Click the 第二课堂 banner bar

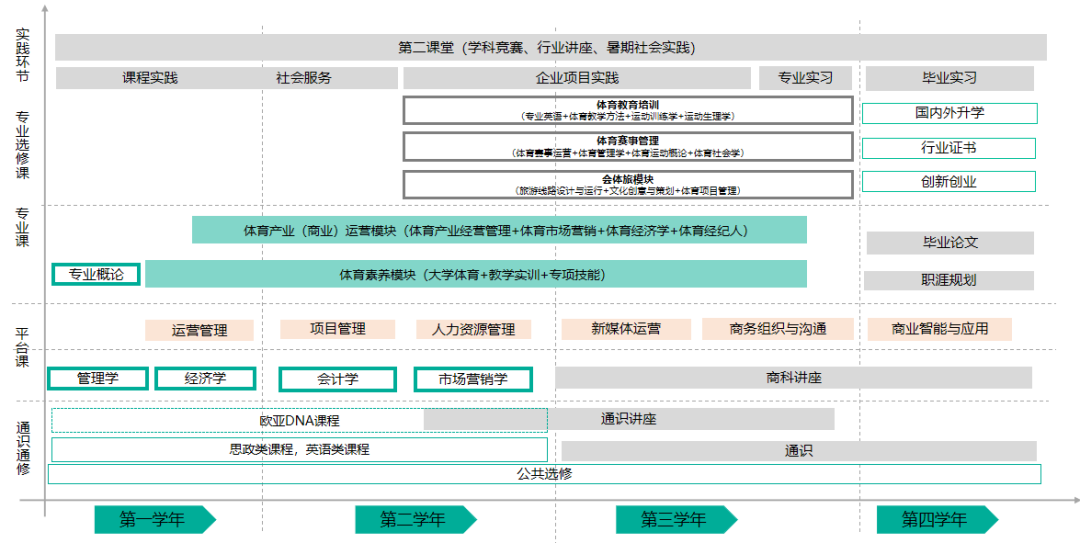pyautogui.click(x=550, y=47)
